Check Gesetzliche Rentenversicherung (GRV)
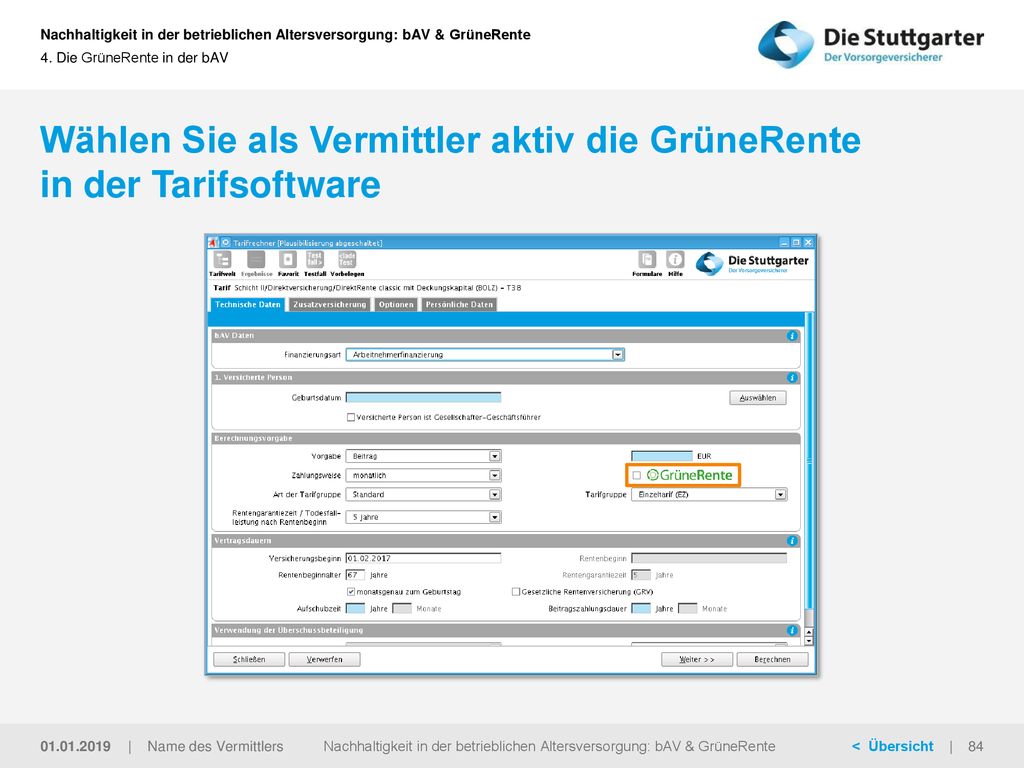1024x768 pixels. coord(516,592)
